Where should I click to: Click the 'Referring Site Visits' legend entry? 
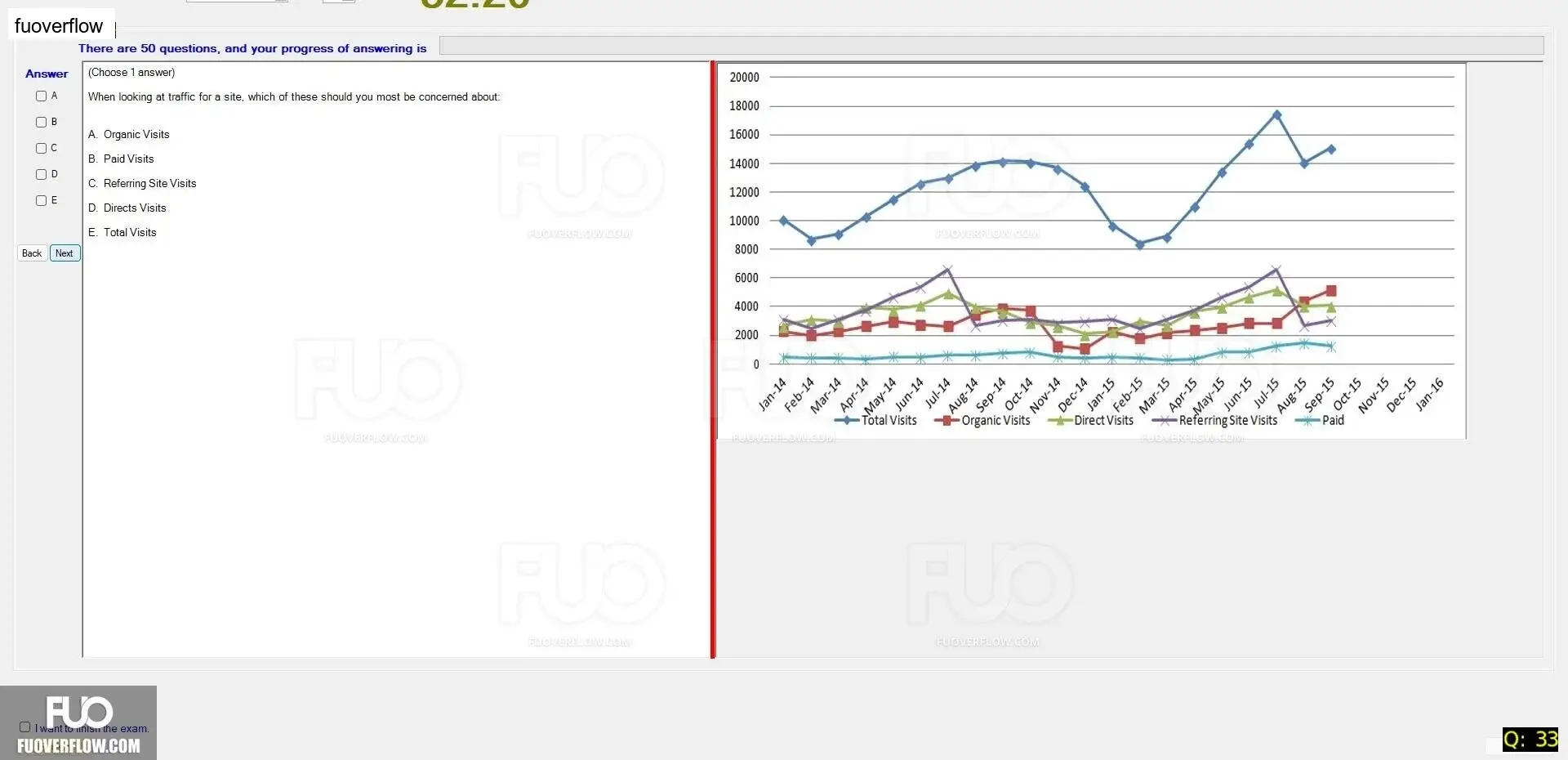coord(1214,421)
